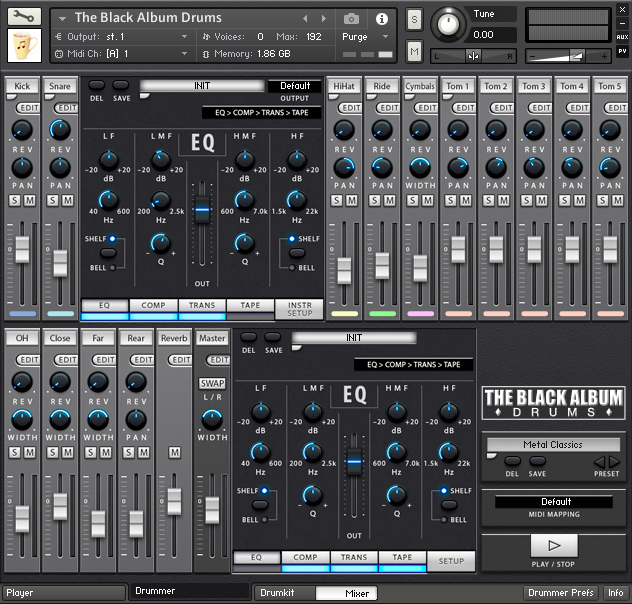The image size is (632, 604).
Task: Open the Info page
Action: [x=615, y=593]
